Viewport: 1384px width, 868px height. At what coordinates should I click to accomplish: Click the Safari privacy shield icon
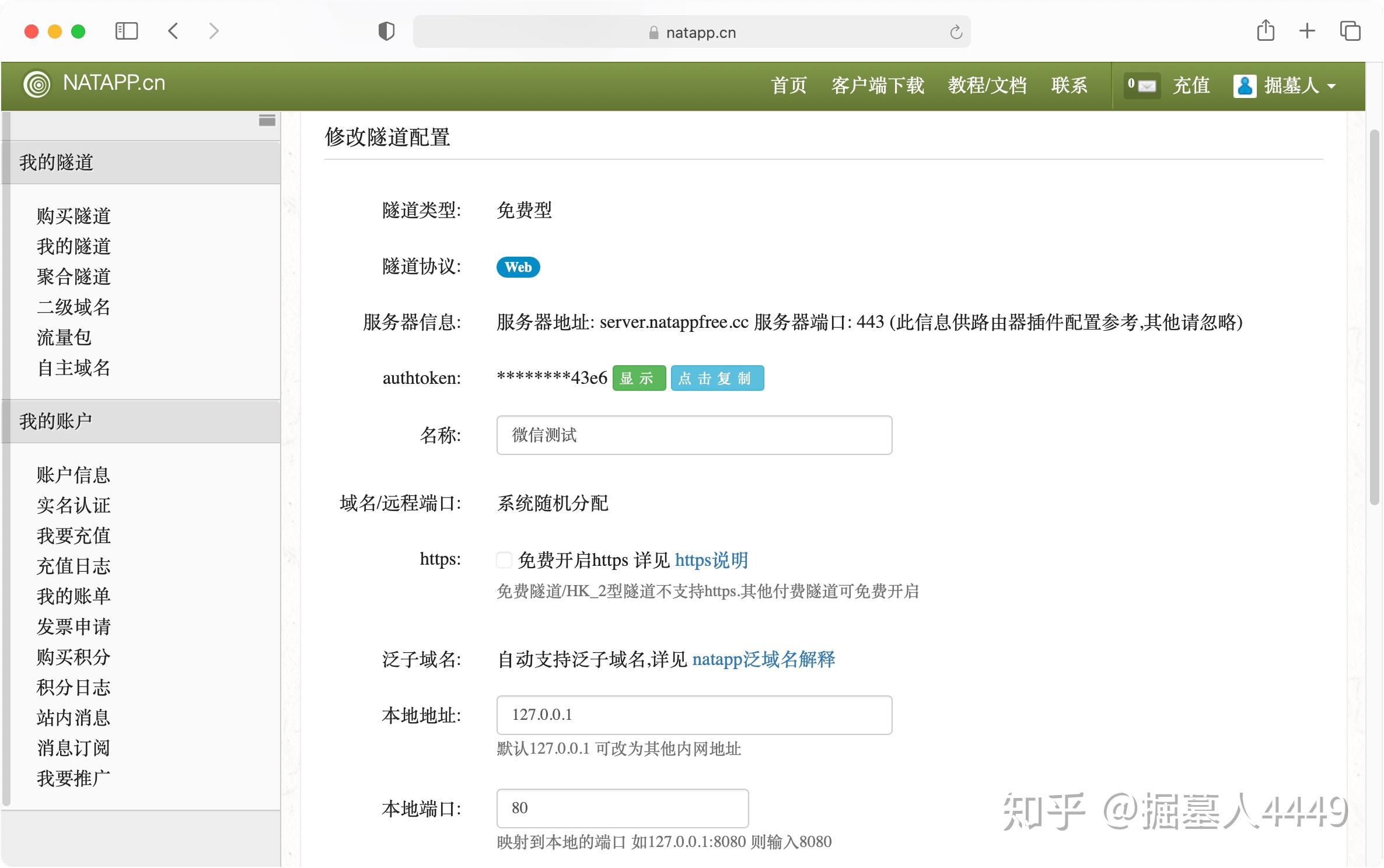click(x=386, y=31)
